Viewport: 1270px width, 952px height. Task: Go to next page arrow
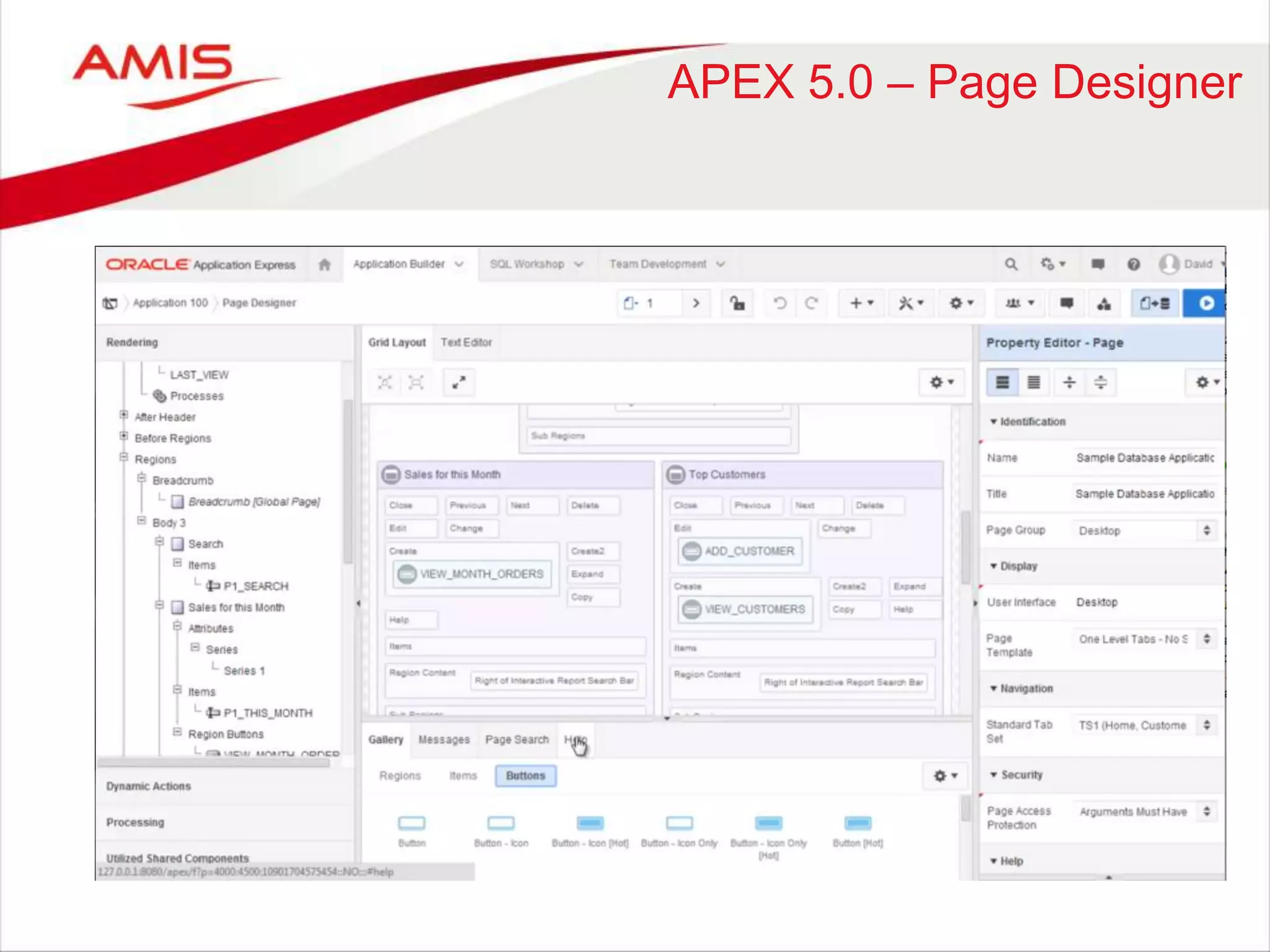pos(696,303)
